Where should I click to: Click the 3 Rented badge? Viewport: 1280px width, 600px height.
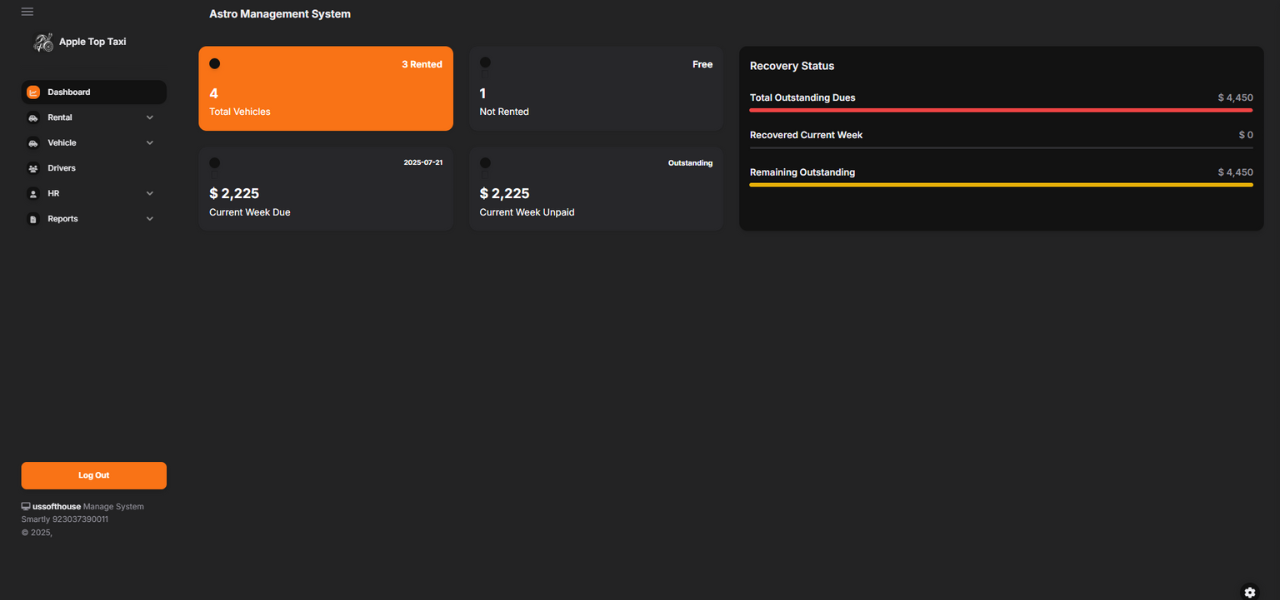coord(422,64)
